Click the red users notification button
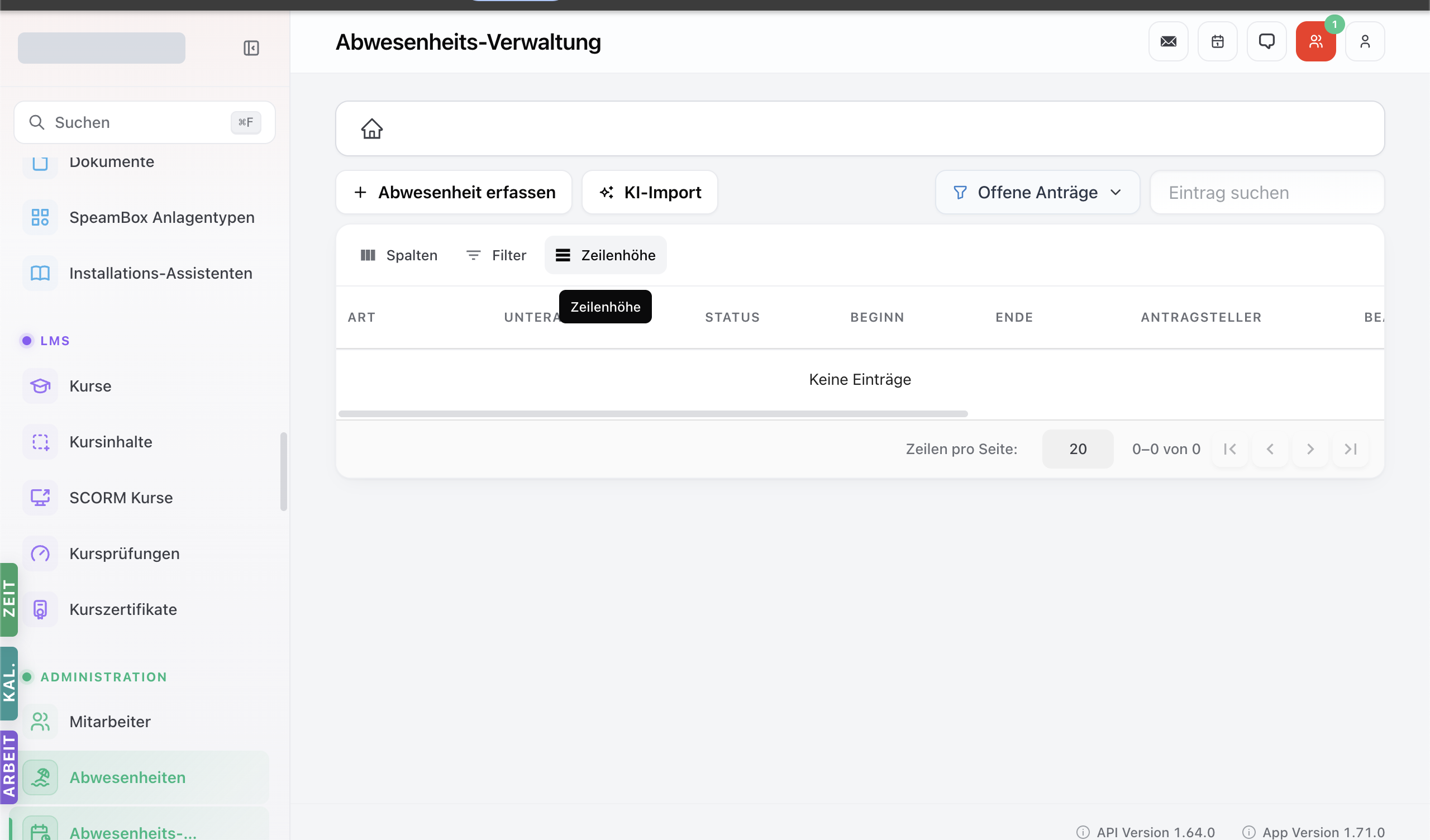Image resolution: width=1430 pixels, height=840 pixels. click(x=1316, y=41)
